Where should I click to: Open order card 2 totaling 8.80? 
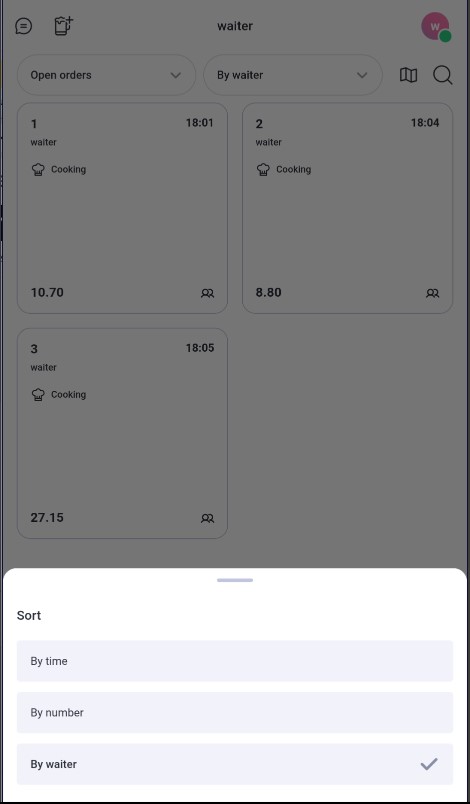click(348, 208)
